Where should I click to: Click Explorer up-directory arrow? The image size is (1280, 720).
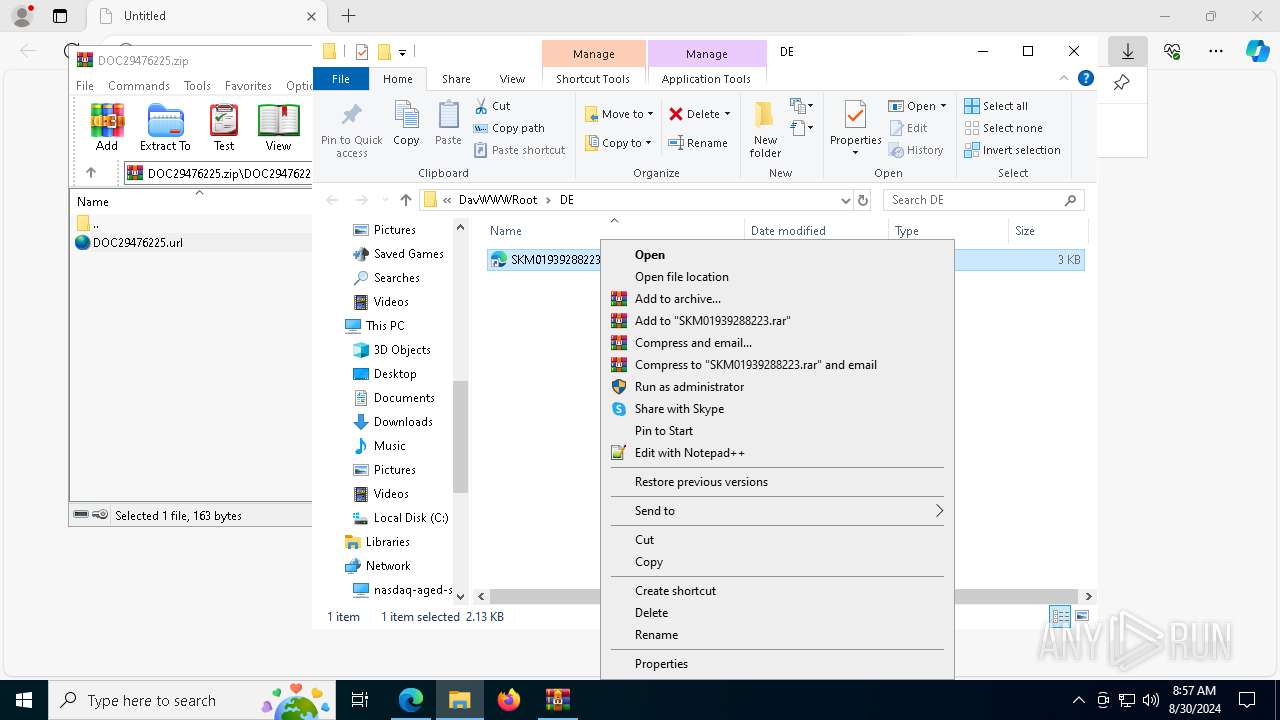pyautogui.click(x=405, y=200)
